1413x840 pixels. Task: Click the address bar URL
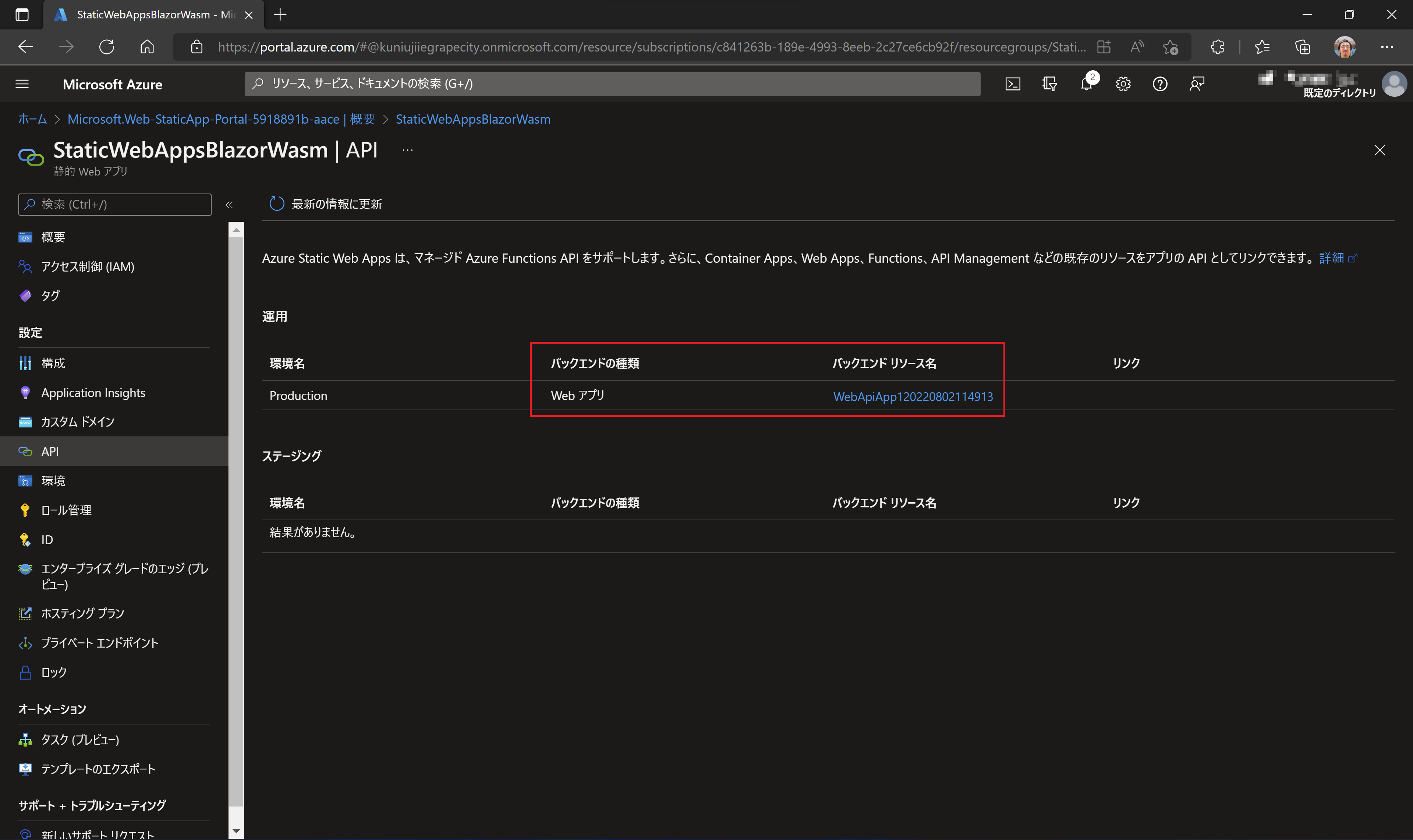point(652,46)
